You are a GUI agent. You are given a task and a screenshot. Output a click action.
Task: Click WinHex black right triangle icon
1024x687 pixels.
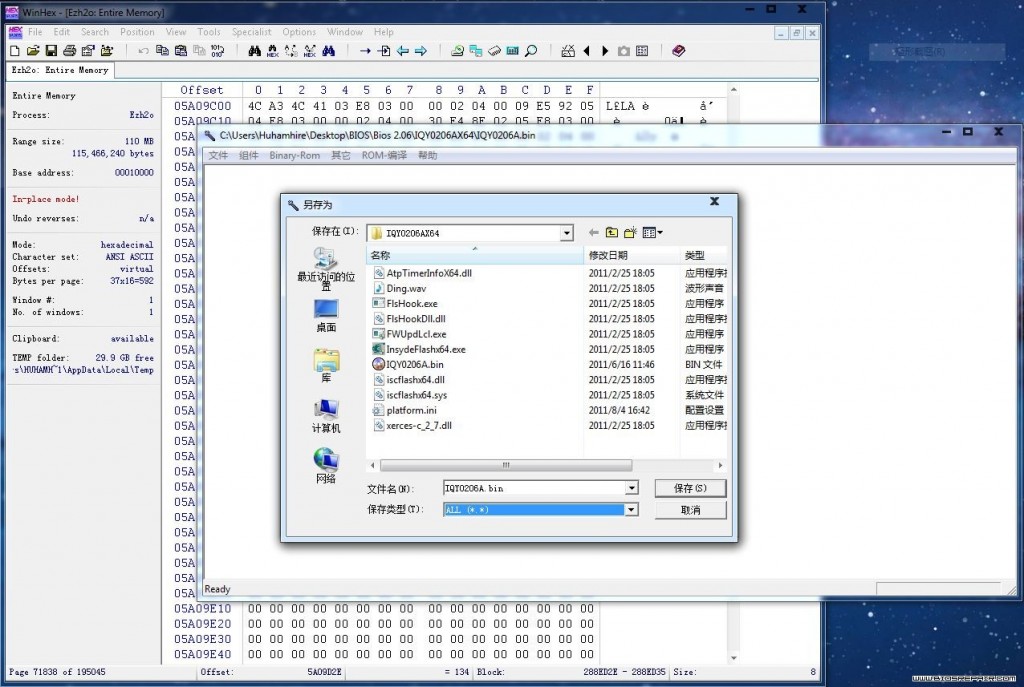point(605,50)
